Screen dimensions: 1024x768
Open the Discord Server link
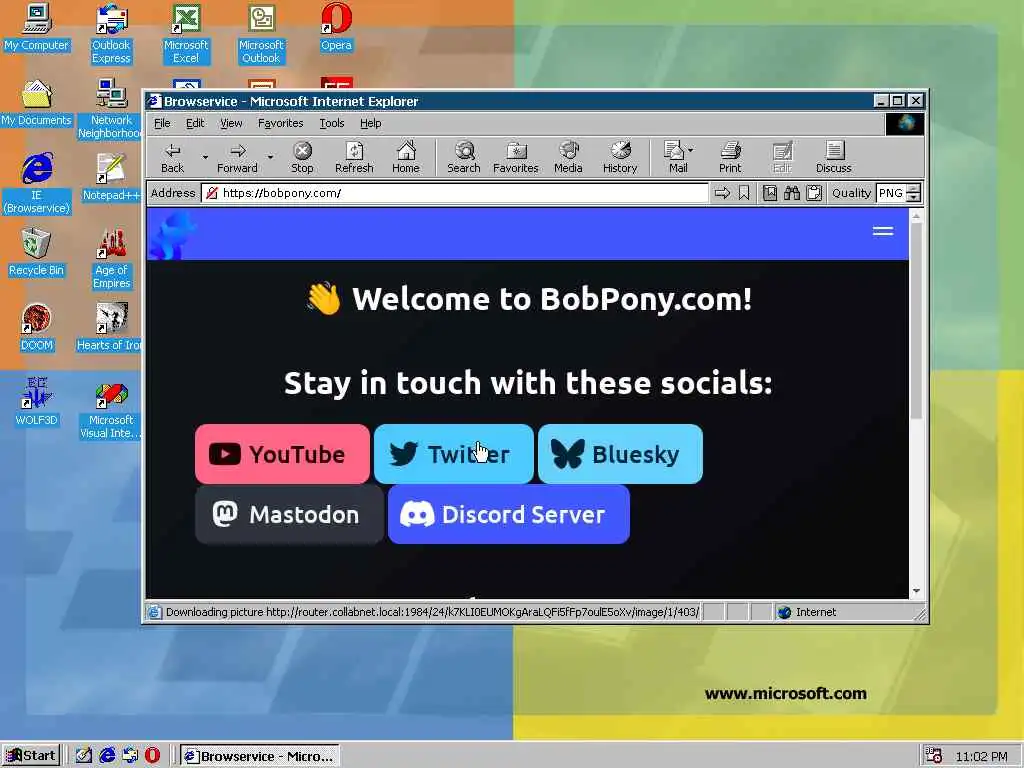(x=509, y=514)
